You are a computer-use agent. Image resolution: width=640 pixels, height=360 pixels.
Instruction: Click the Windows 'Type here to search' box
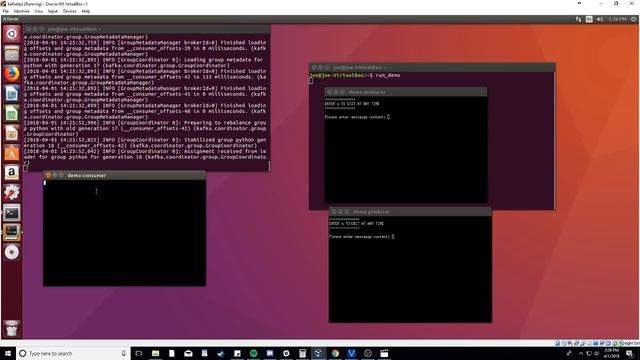click(73, 353)
